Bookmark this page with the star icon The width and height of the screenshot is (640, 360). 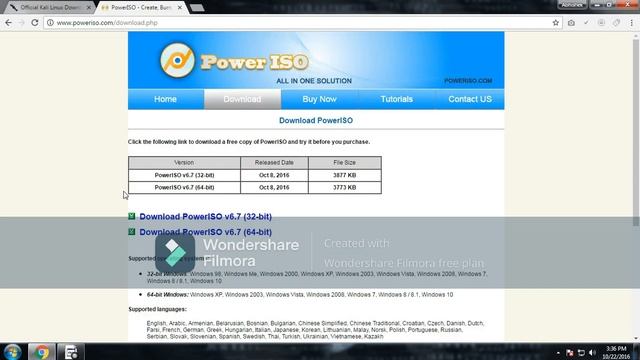click(556, 23)
